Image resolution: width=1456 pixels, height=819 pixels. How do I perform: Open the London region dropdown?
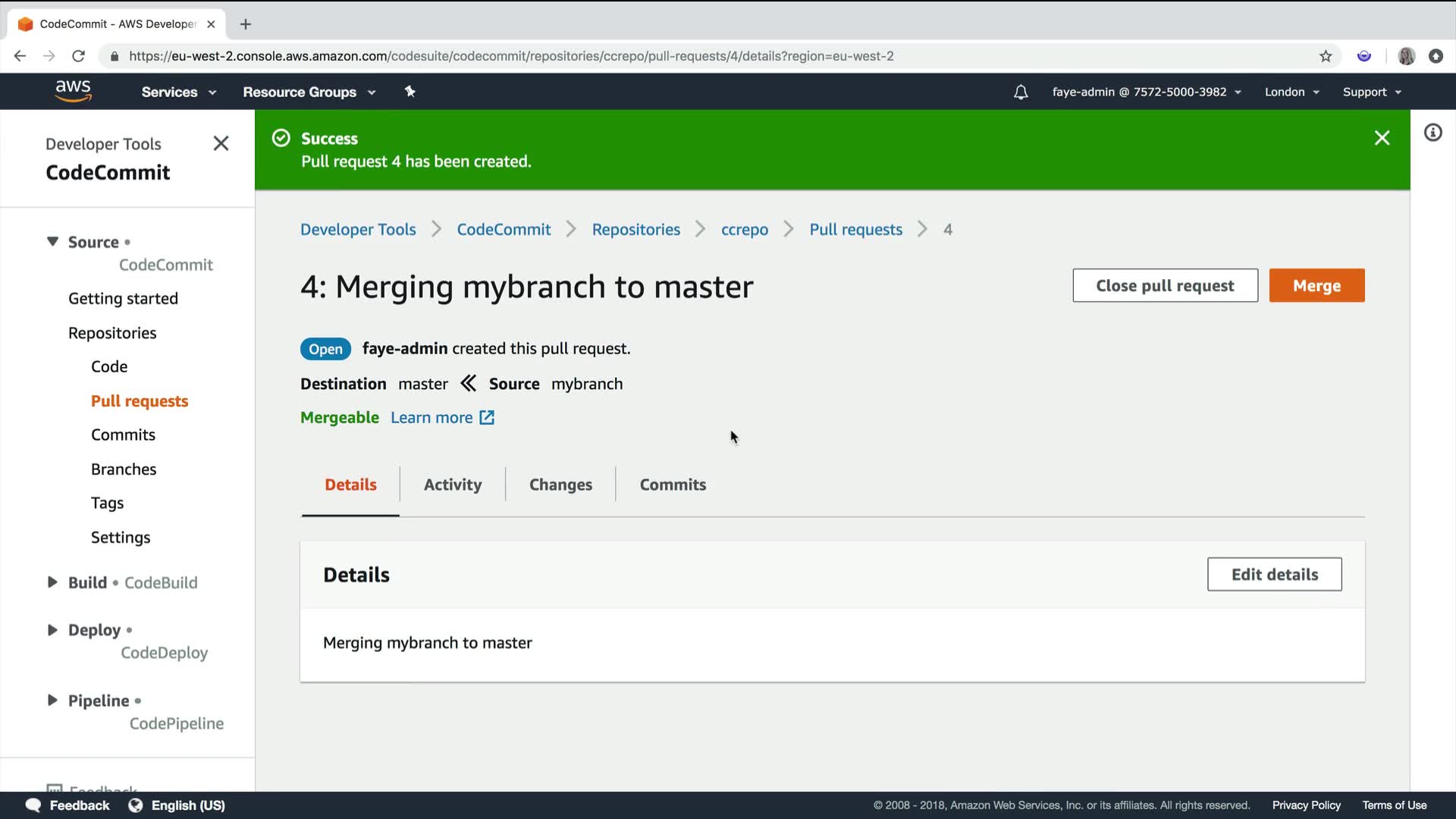click(1291, 92)
